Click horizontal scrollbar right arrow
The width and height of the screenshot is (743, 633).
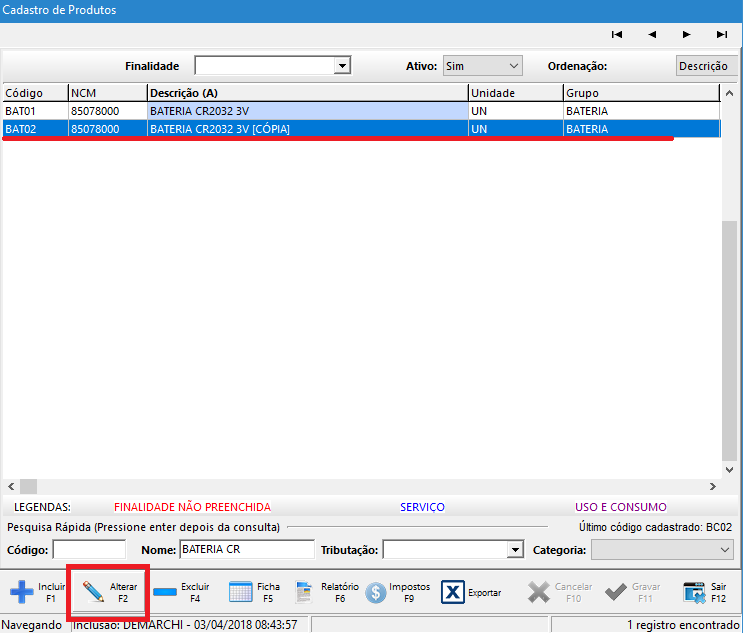click(x=713, y=487)
